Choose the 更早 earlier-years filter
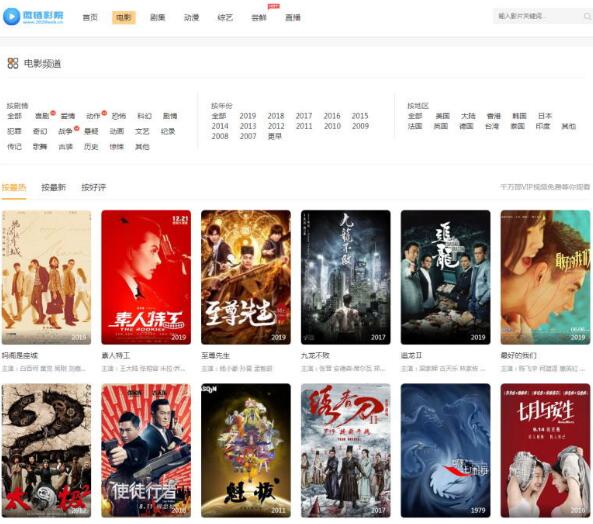This screenshot has width=593, height=524. point(275,136)
